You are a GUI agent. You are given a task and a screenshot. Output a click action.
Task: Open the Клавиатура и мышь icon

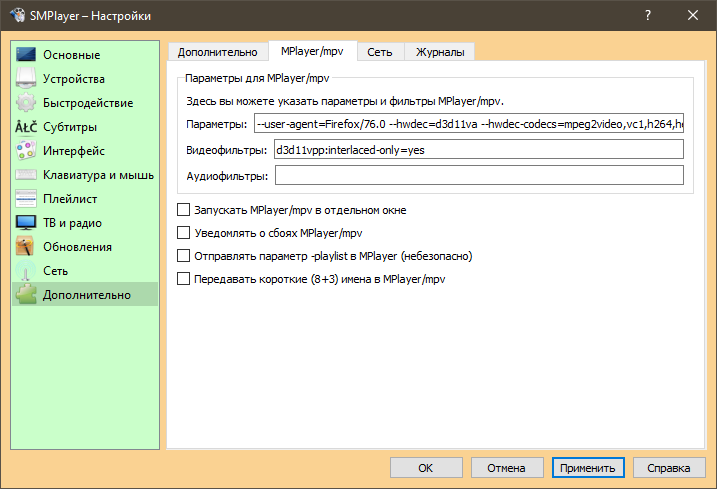(x=26, y=175)
